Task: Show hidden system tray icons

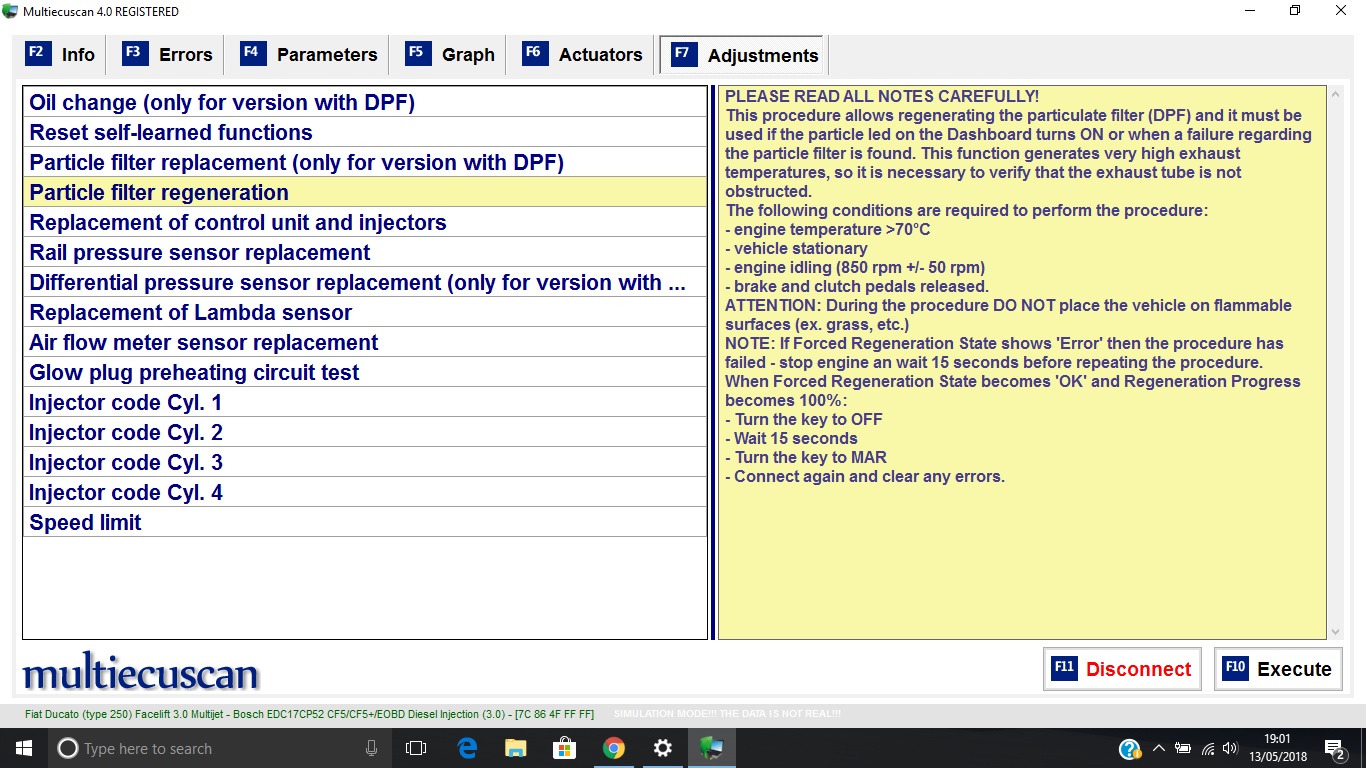Action: click(1158, 748)
